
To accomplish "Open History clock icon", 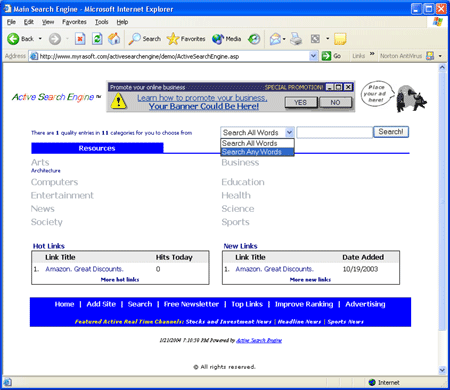I will coord(254,39).
